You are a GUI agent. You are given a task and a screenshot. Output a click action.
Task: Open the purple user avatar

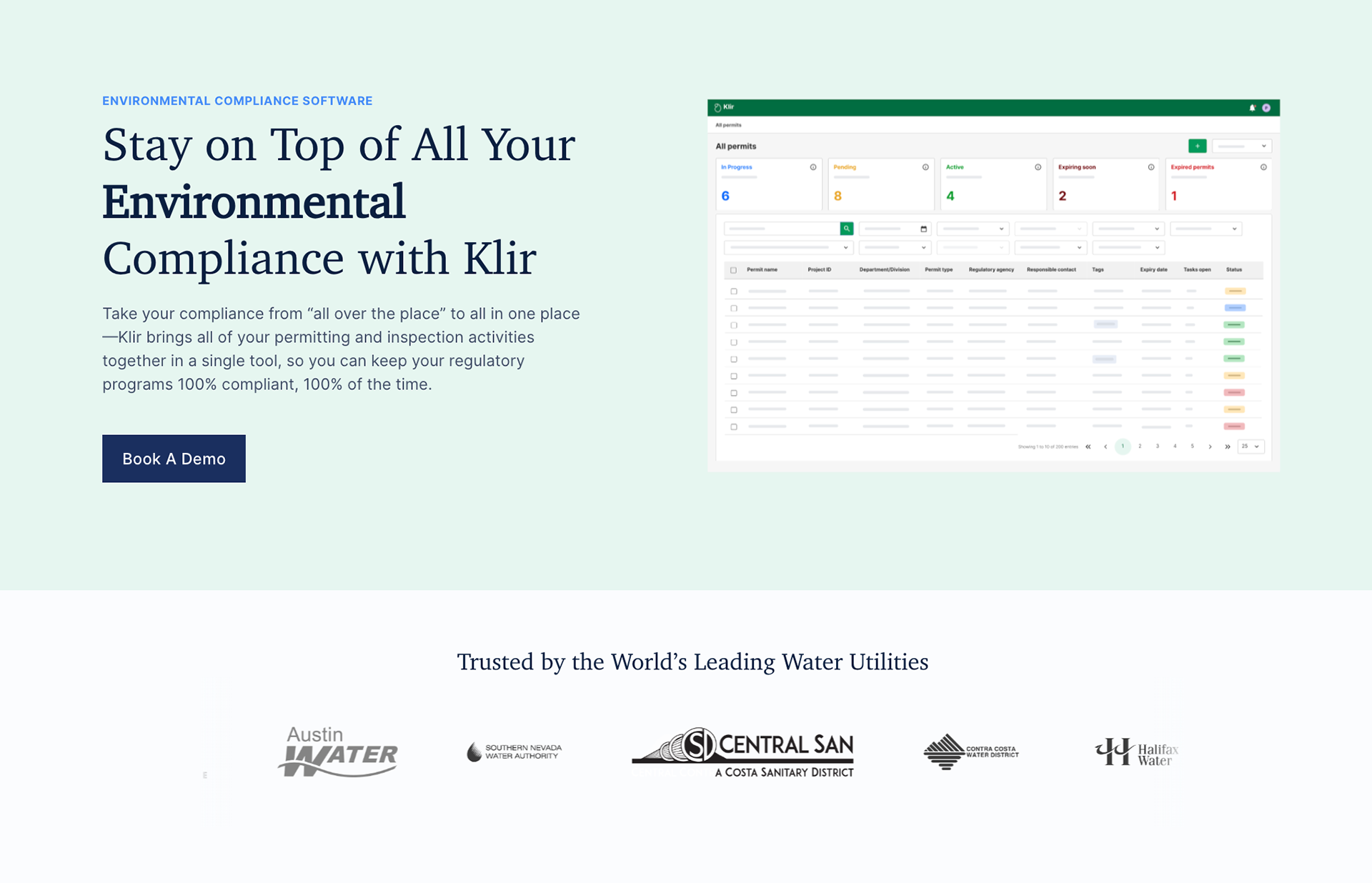click(1266, 108)
